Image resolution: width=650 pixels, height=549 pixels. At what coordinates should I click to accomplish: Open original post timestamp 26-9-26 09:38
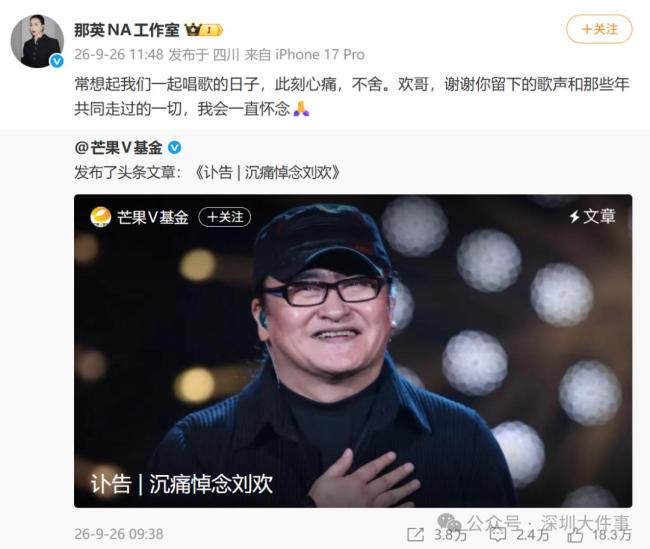119,534
